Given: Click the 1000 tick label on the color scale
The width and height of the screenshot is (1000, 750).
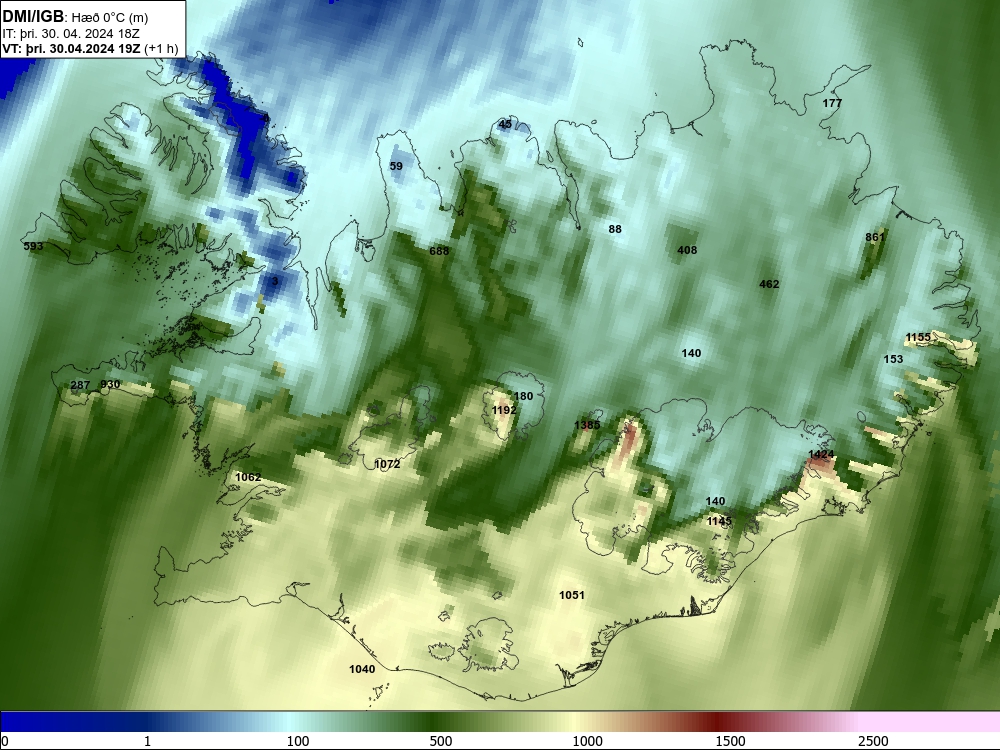Looking at the screenshot, I should pyautogui.click(x=587, y=741).
